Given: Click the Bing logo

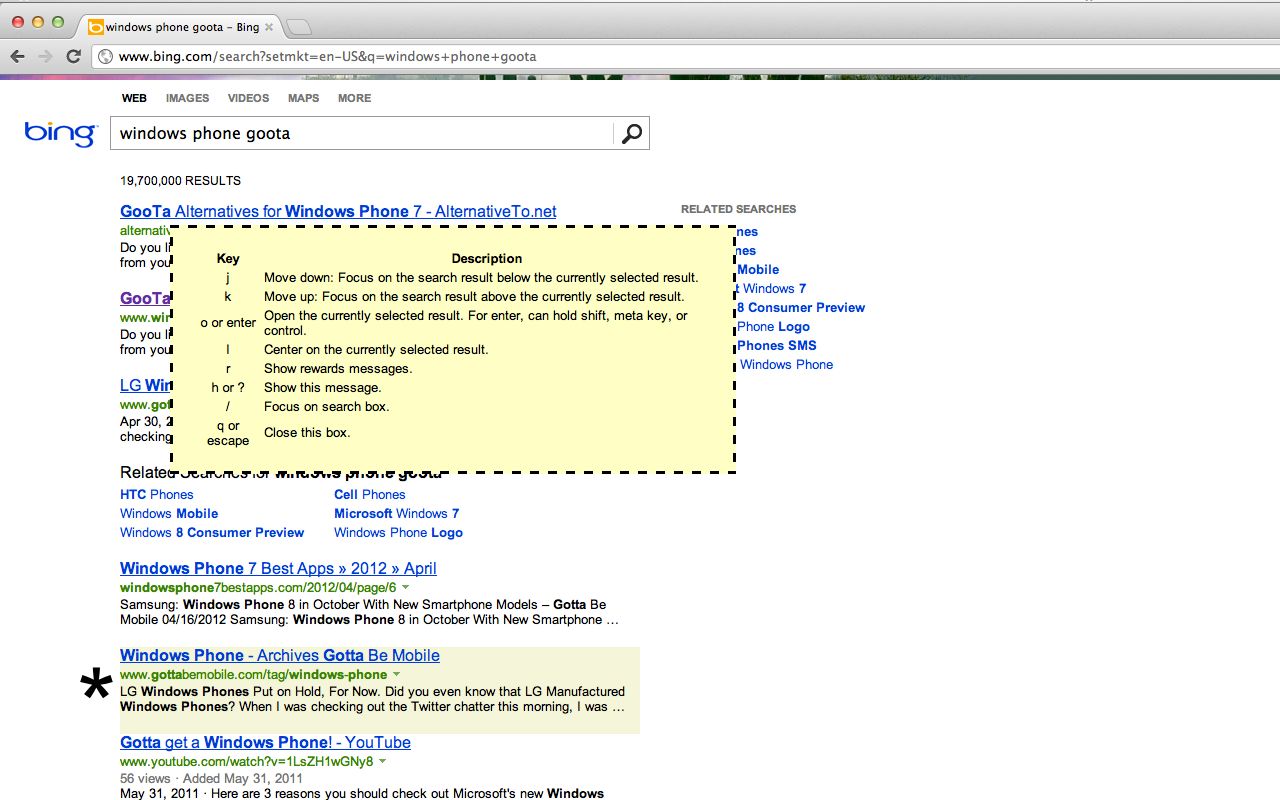Looking at the screenshot, I should 60,134.
